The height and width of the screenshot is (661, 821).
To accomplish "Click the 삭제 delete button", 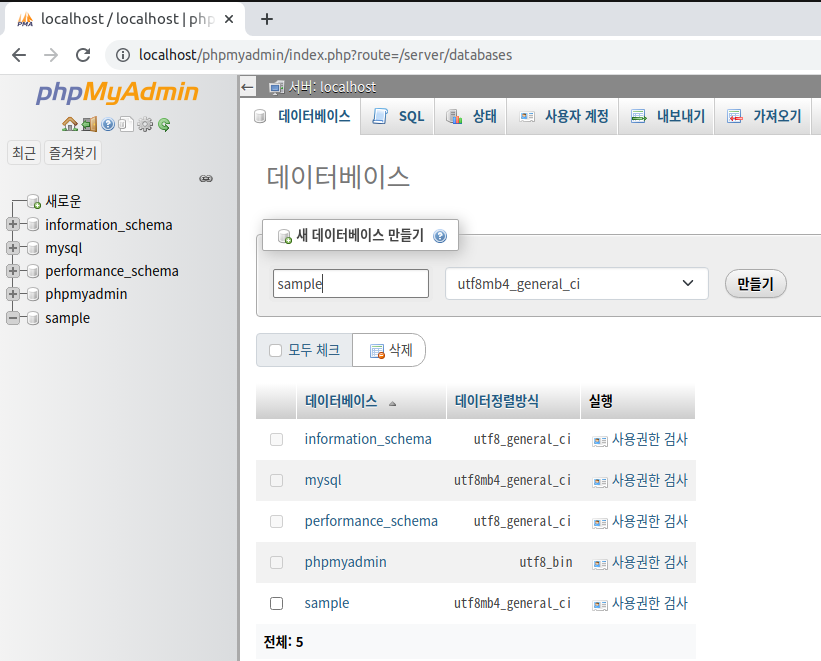I will tap(391, 350).
